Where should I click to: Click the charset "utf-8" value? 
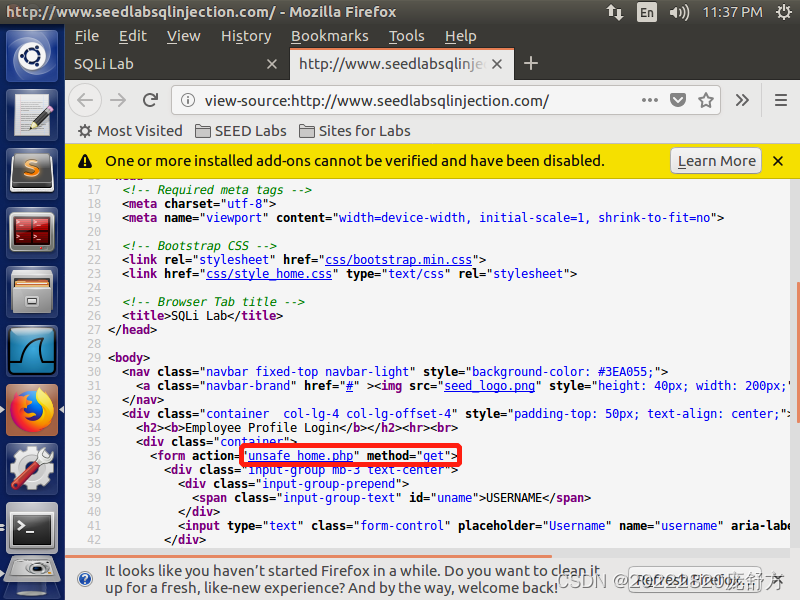(x=244, y=204)
